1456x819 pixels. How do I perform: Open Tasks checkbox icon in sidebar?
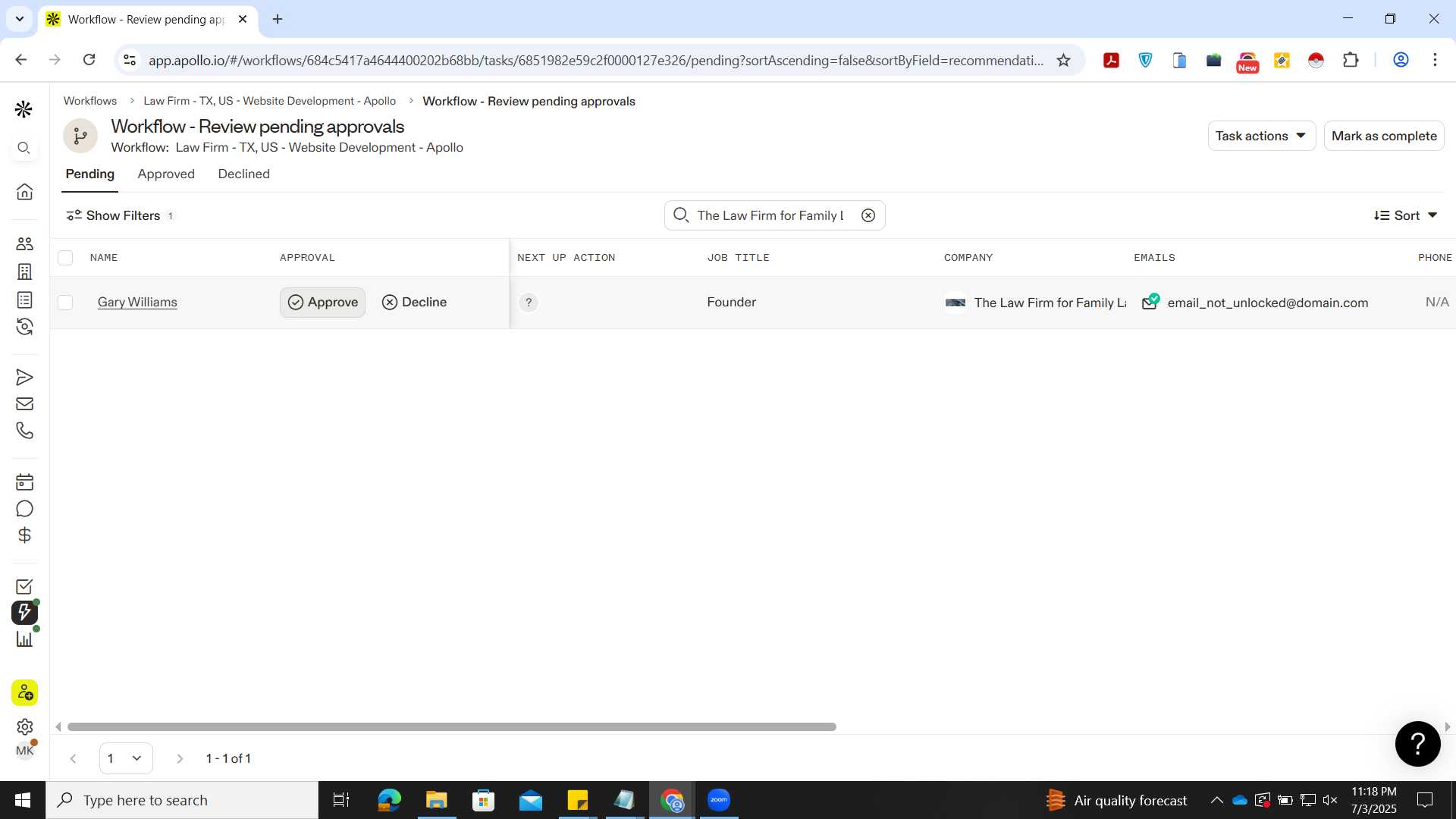pyautogui.click(x=24, y=586)
